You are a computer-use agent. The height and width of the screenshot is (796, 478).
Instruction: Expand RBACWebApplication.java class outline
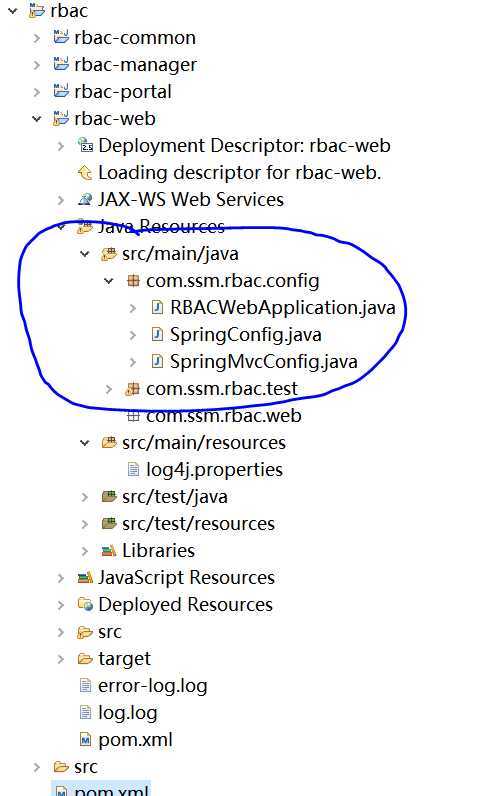133,308
